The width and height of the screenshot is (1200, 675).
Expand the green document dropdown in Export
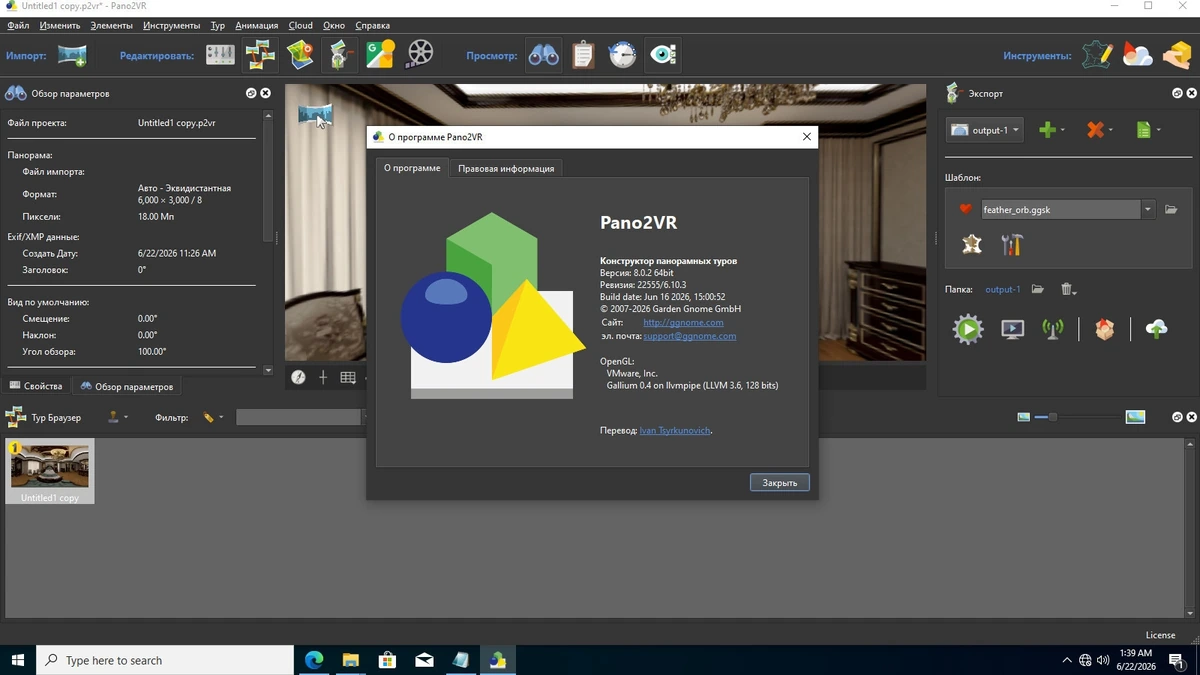[x=1148, y=130]
